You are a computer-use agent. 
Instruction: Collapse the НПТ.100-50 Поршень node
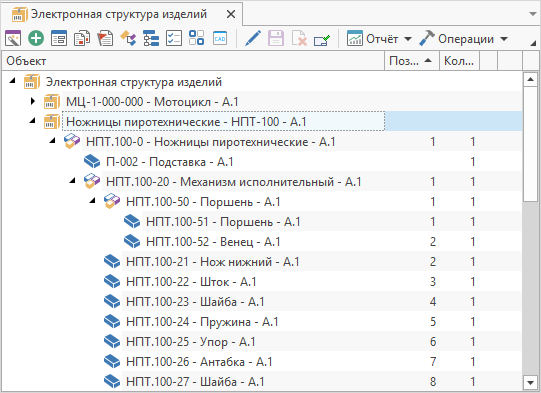tap(92, 201)
